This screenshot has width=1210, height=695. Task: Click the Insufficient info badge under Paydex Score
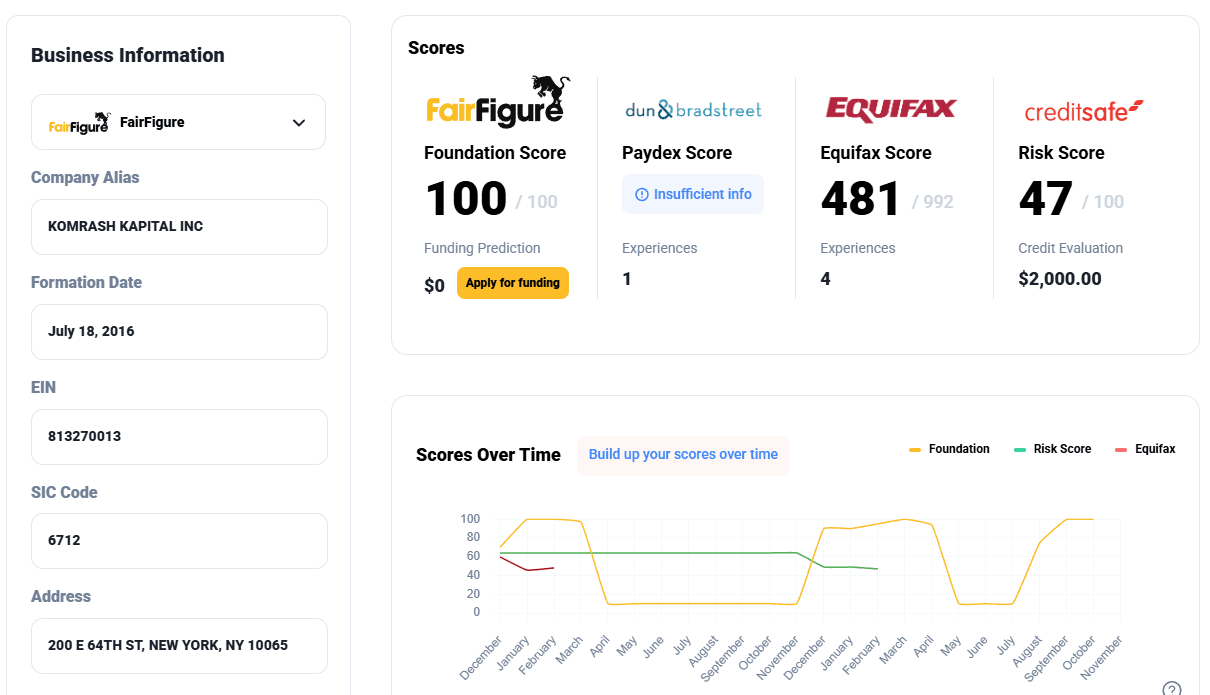click(693, 193)
